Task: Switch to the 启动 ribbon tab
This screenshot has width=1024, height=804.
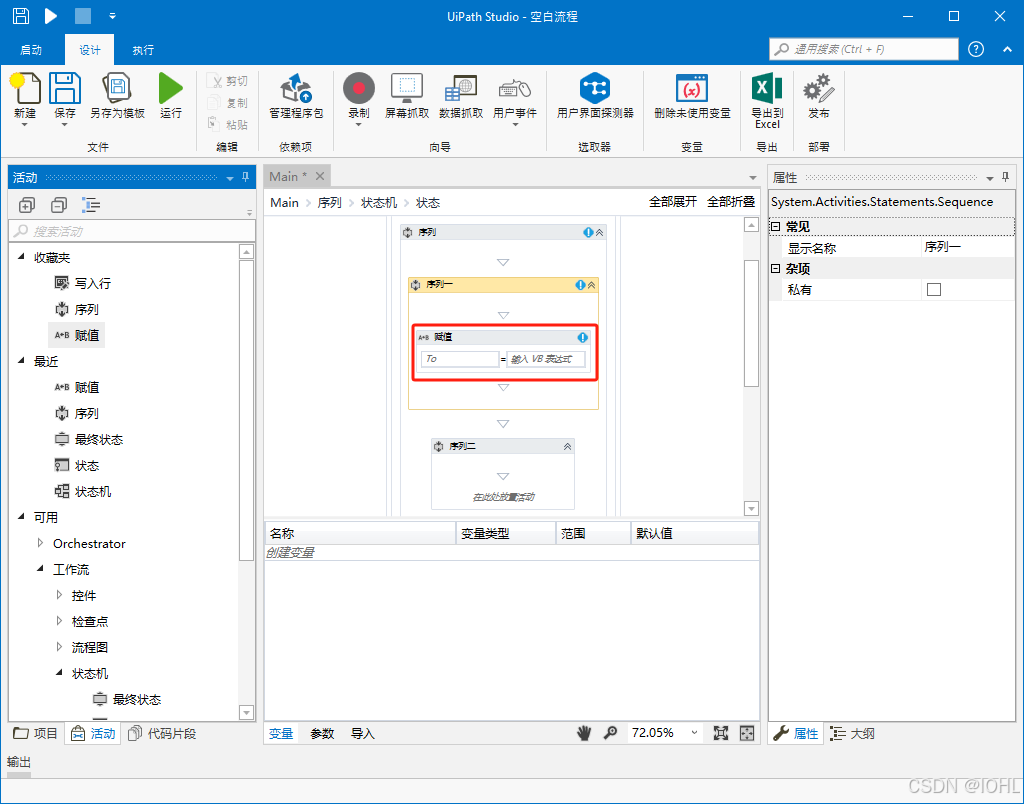Action: 31,50
